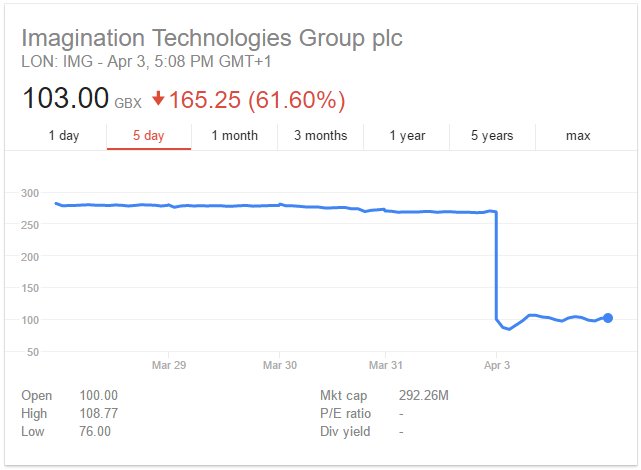Show the max time range
This screenshot has width=641, height=470.
point(578,136)
